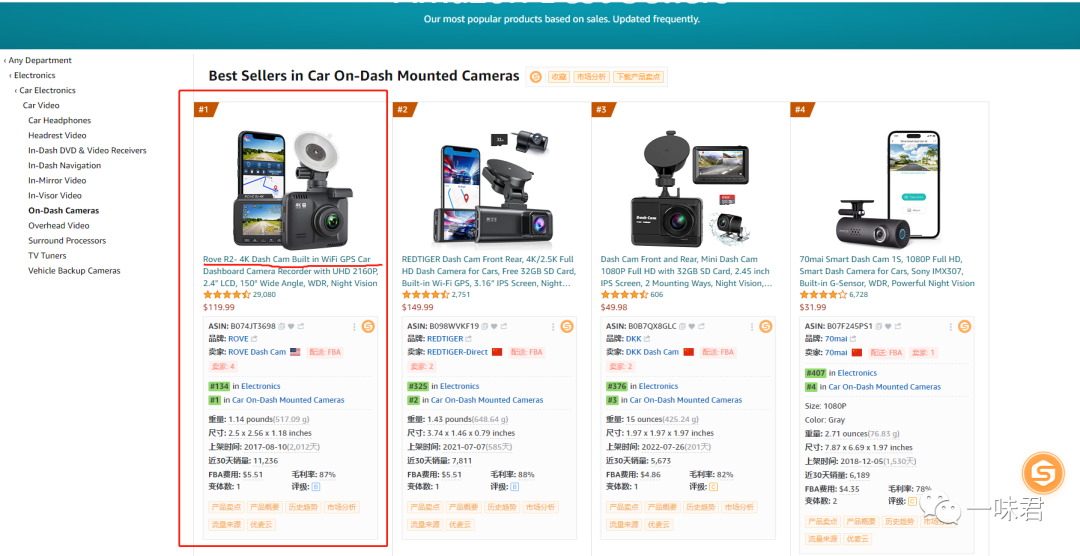The width and height of the screenshot is (1080, 556).
Task: Copy the ASIN B074JT3698 with the copy icon
Action: [281, 327]
